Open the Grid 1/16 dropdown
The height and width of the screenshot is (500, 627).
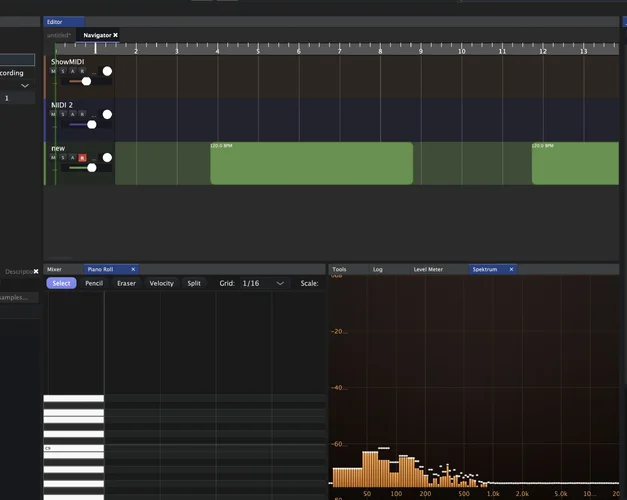(263, 283)
